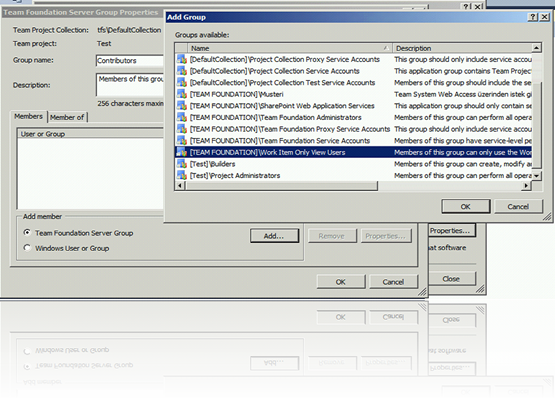The width and height of the screenshot is (555, 398).
Task: Click the scroll left arrow of the groups list
Action: click(x=180, y=186)
